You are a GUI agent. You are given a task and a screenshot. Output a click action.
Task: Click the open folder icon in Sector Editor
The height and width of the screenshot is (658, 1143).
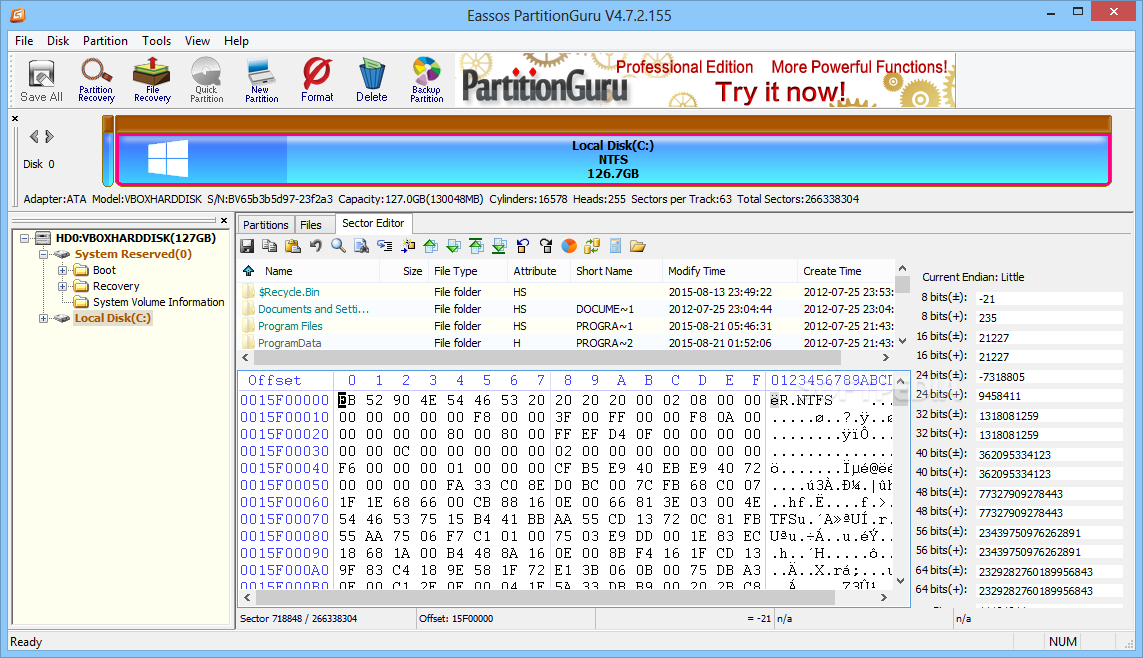pos(638,246)
